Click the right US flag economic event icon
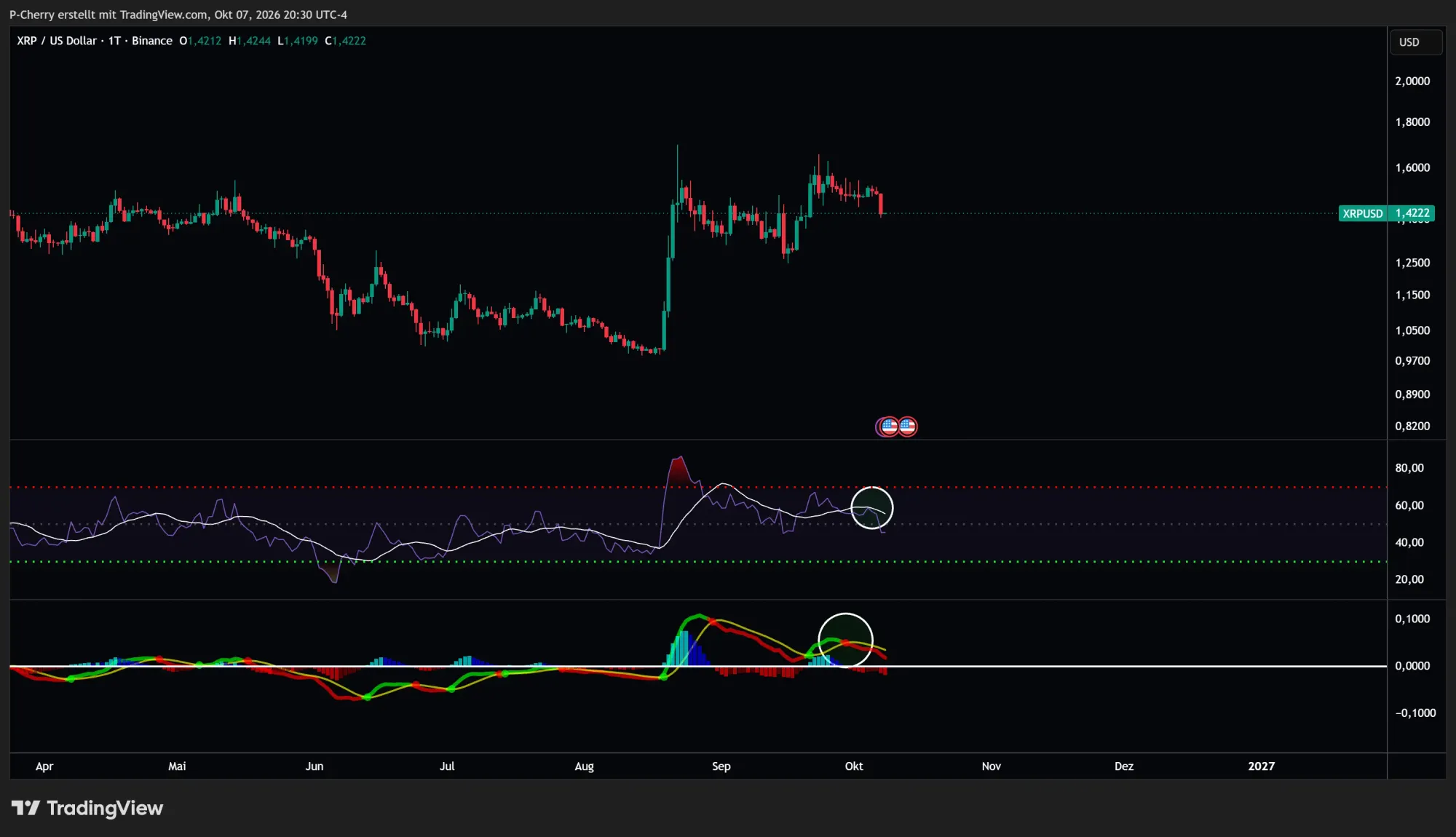This screenshot has height=837, width=1456. [907, 427]
